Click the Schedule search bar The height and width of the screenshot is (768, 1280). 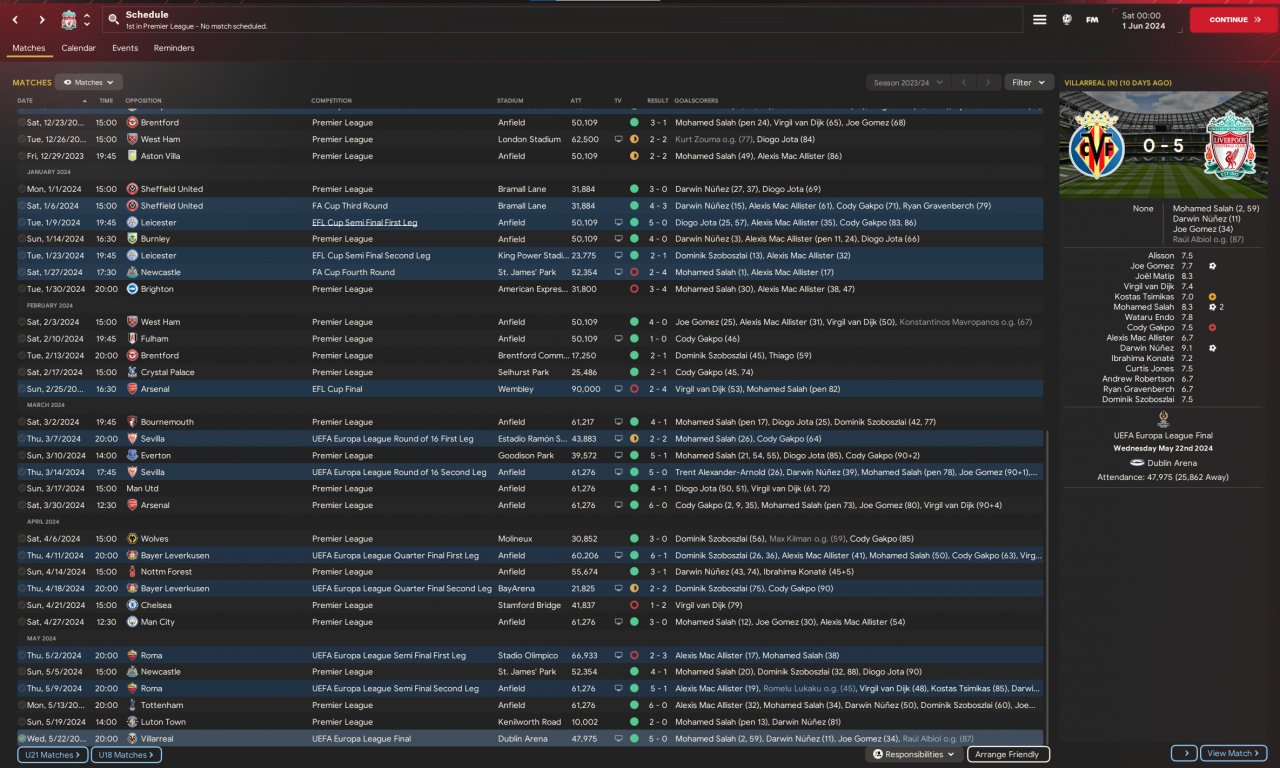click(560, 20)
